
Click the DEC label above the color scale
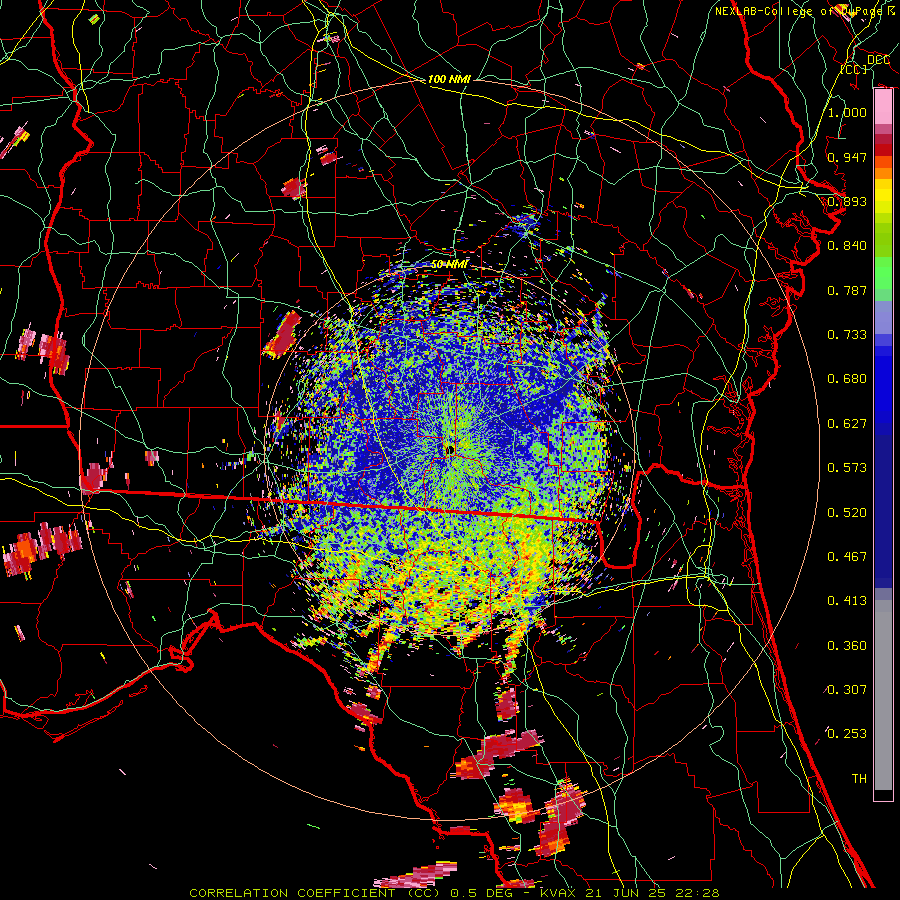(878, 60)
